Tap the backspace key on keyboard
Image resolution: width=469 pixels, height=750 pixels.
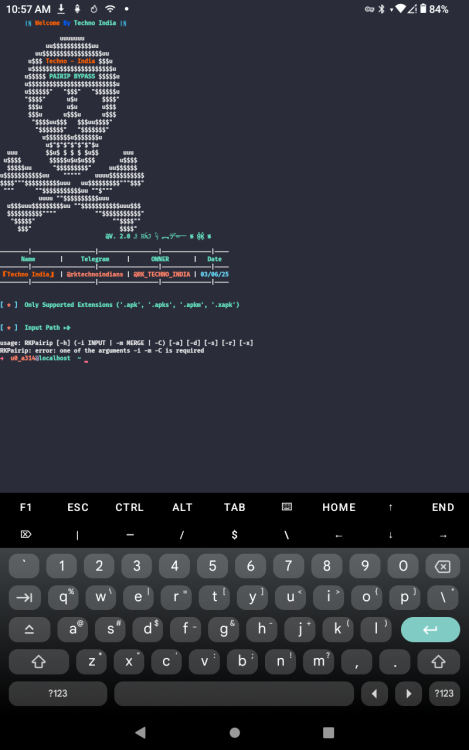[443, 566]
